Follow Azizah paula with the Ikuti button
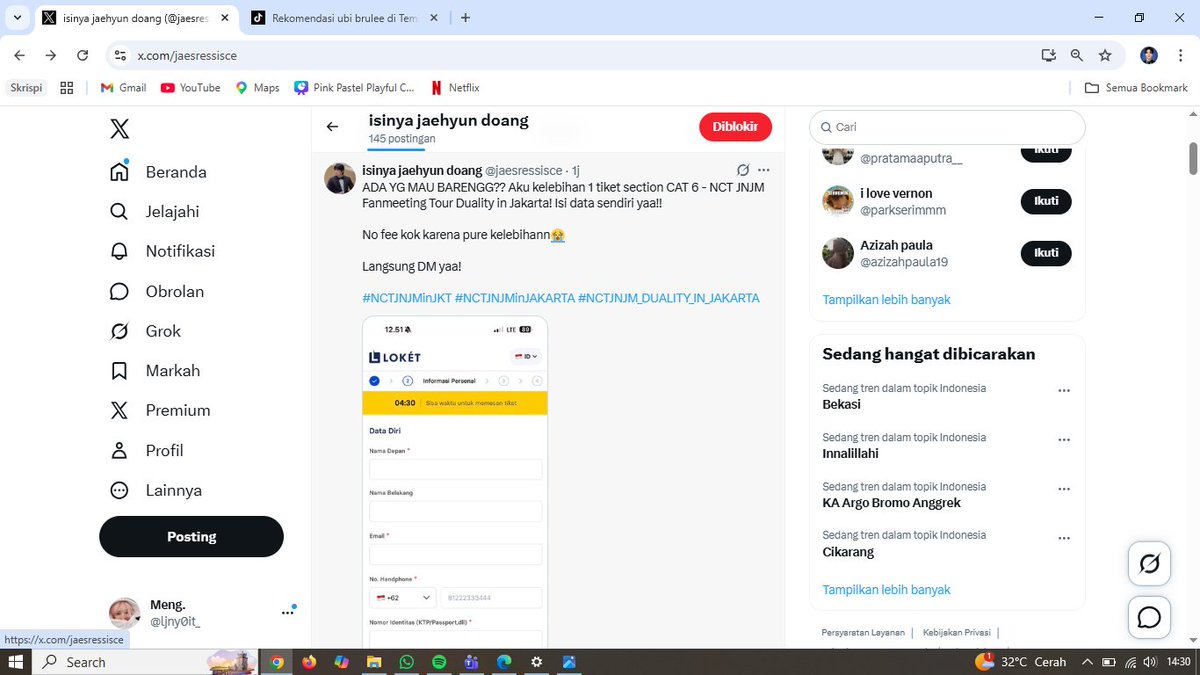The height and width of the screenshot is (675, 1200). [1046, 253]
